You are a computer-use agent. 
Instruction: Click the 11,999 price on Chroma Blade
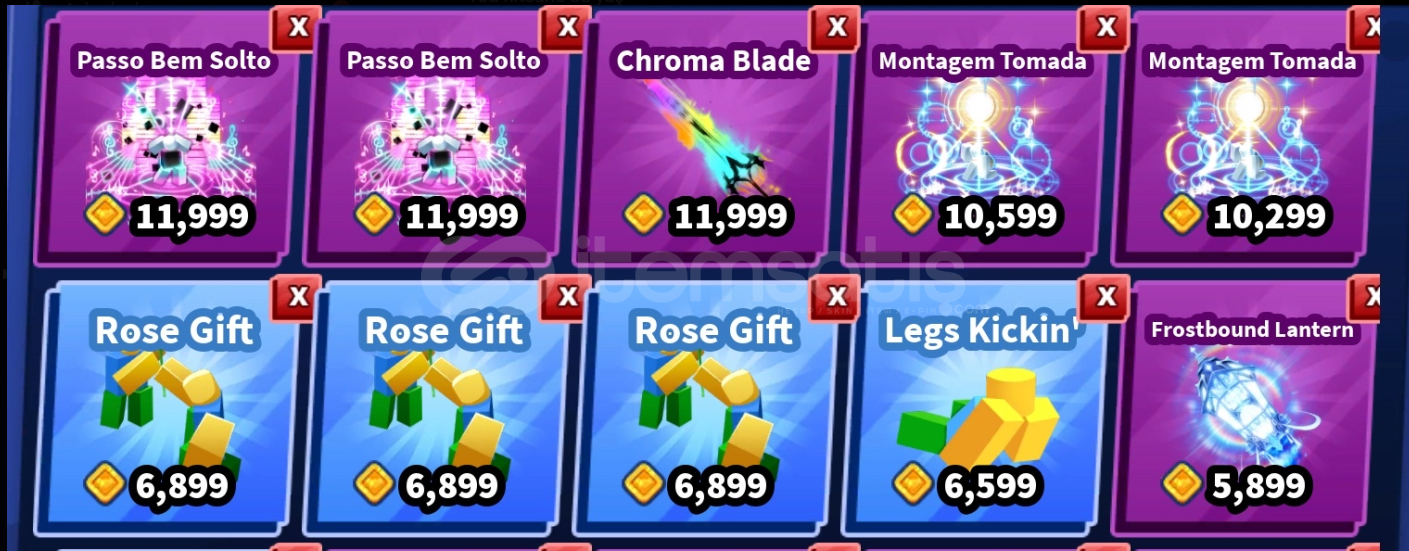(731, 214)
